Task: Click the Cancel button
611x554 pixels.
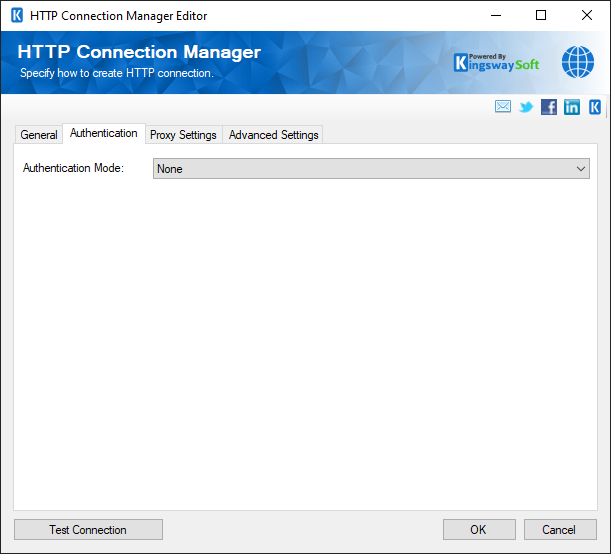Action: 560,529
